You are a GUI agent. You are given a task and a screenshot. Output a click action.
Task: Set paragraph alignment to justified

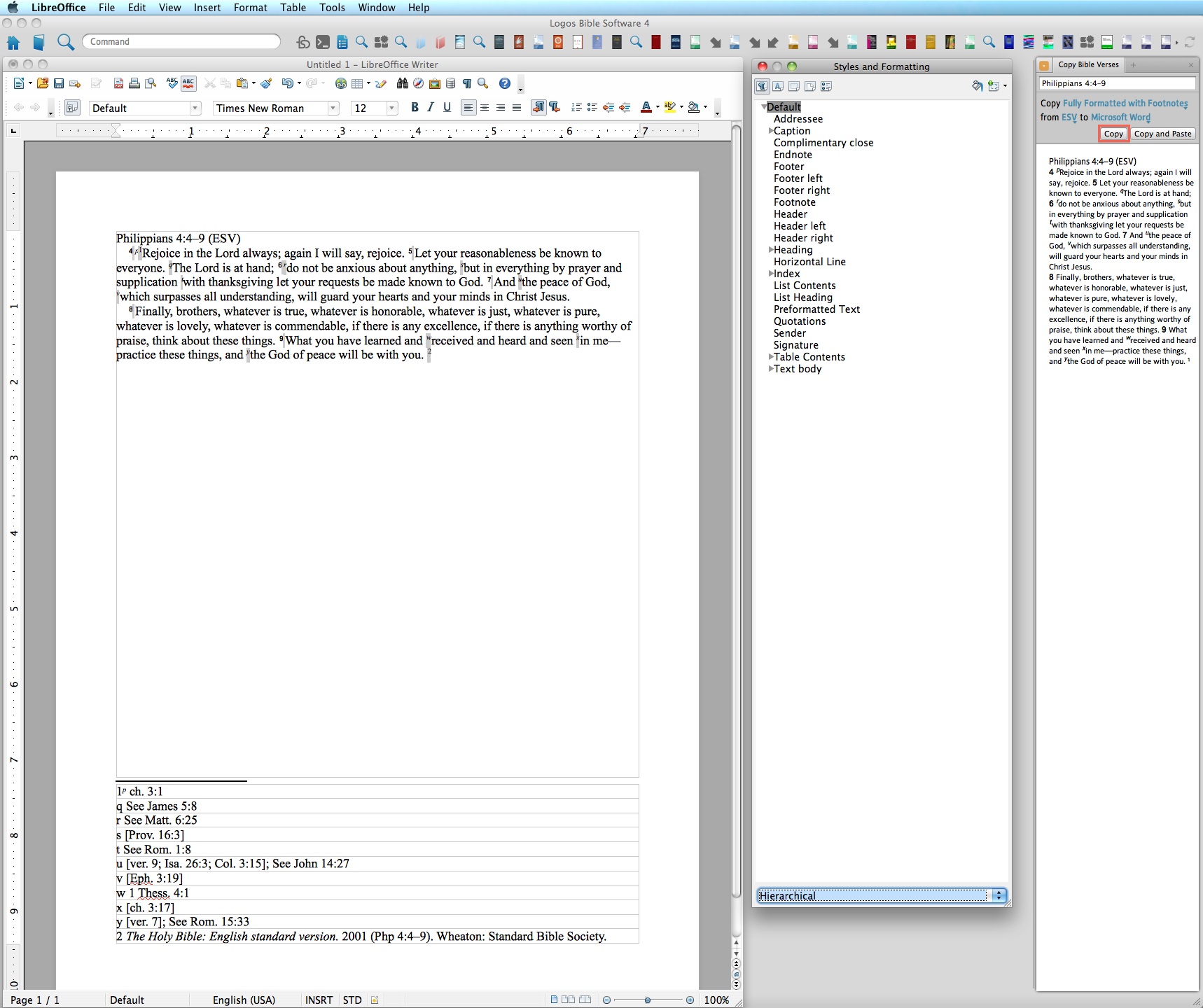517,108
